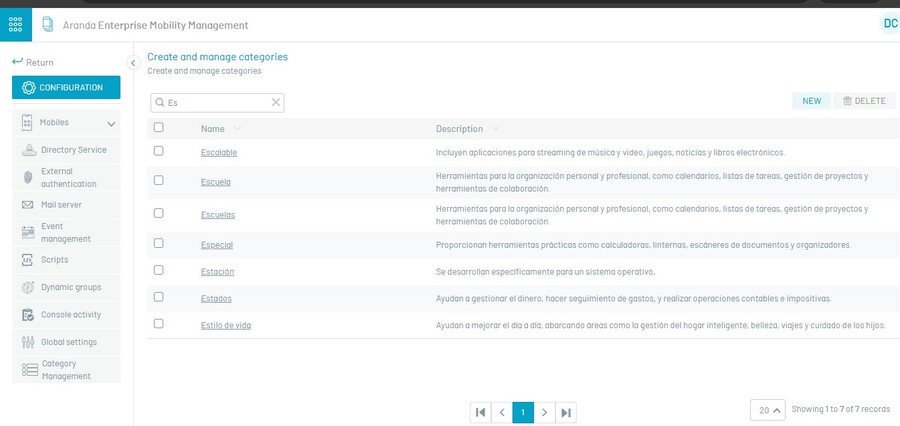Tick the checkbox for Especial row
The width and height of the screenshot is (900, 426).
tap(158, 243)
